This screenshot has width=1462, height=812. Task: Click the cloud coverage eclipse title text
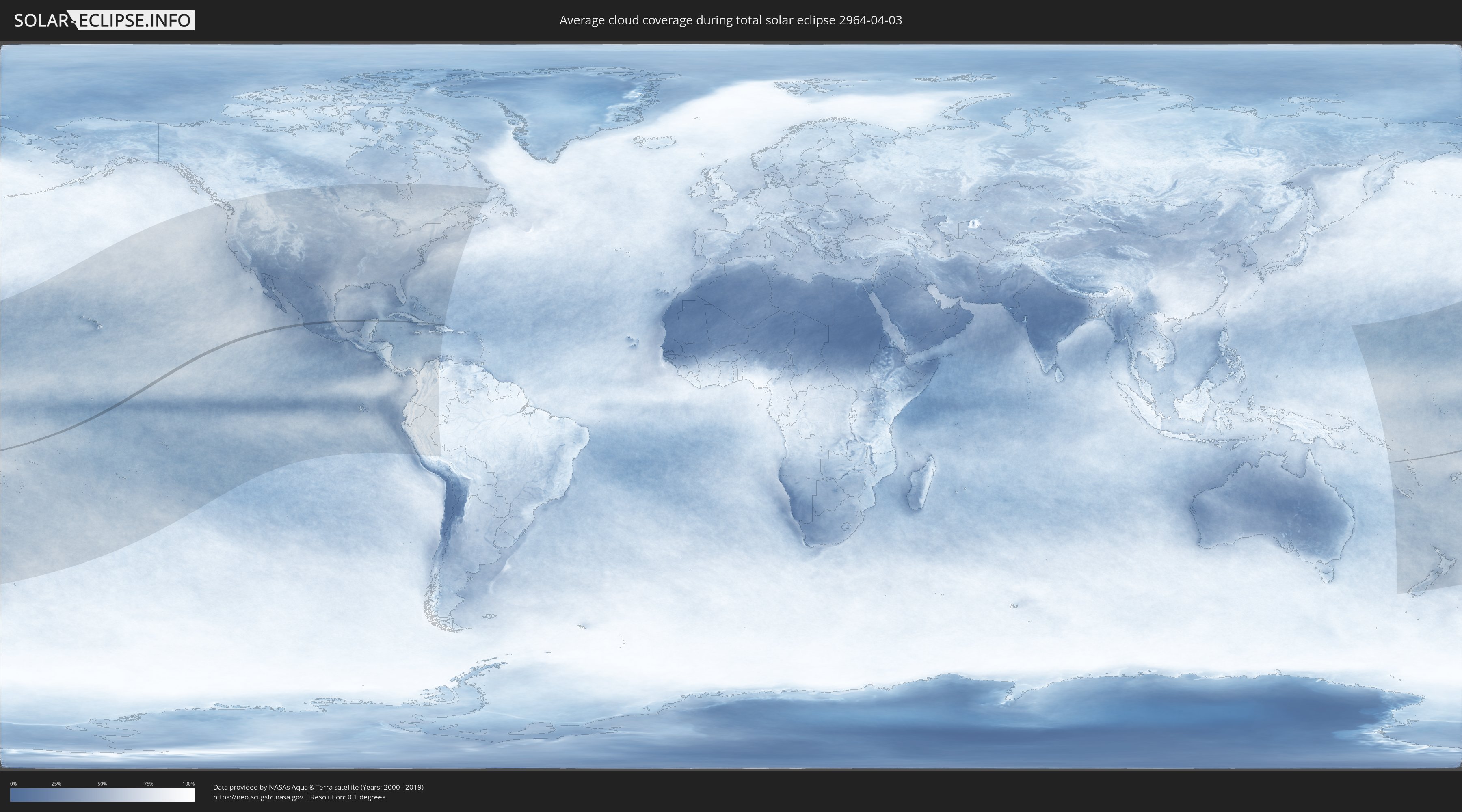pyautogui.click(x=731, y=20)
